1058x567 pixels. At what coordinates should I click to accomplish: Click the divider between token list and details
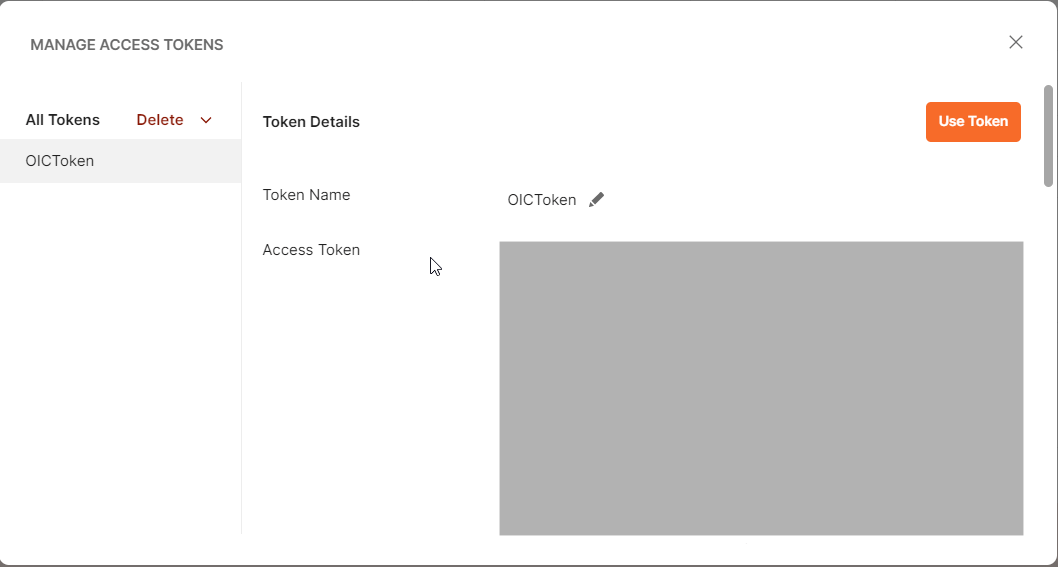241,350
